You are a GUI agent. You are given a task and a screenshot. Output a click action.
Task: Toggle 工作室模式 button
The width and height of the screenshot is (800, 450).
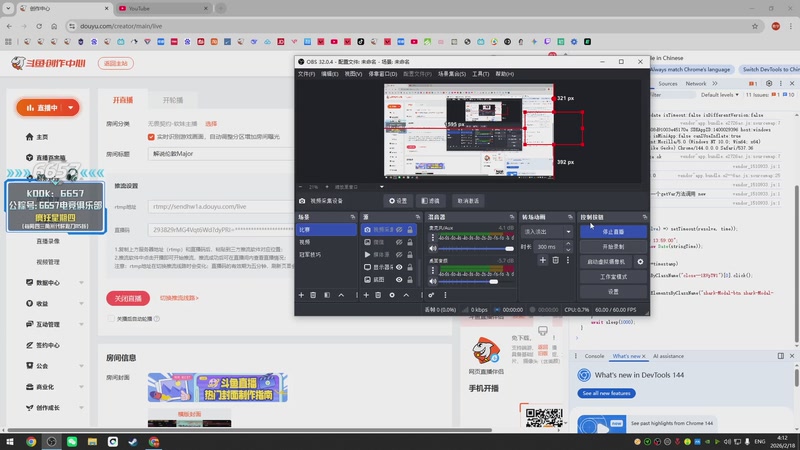click(x=613, y=277)
